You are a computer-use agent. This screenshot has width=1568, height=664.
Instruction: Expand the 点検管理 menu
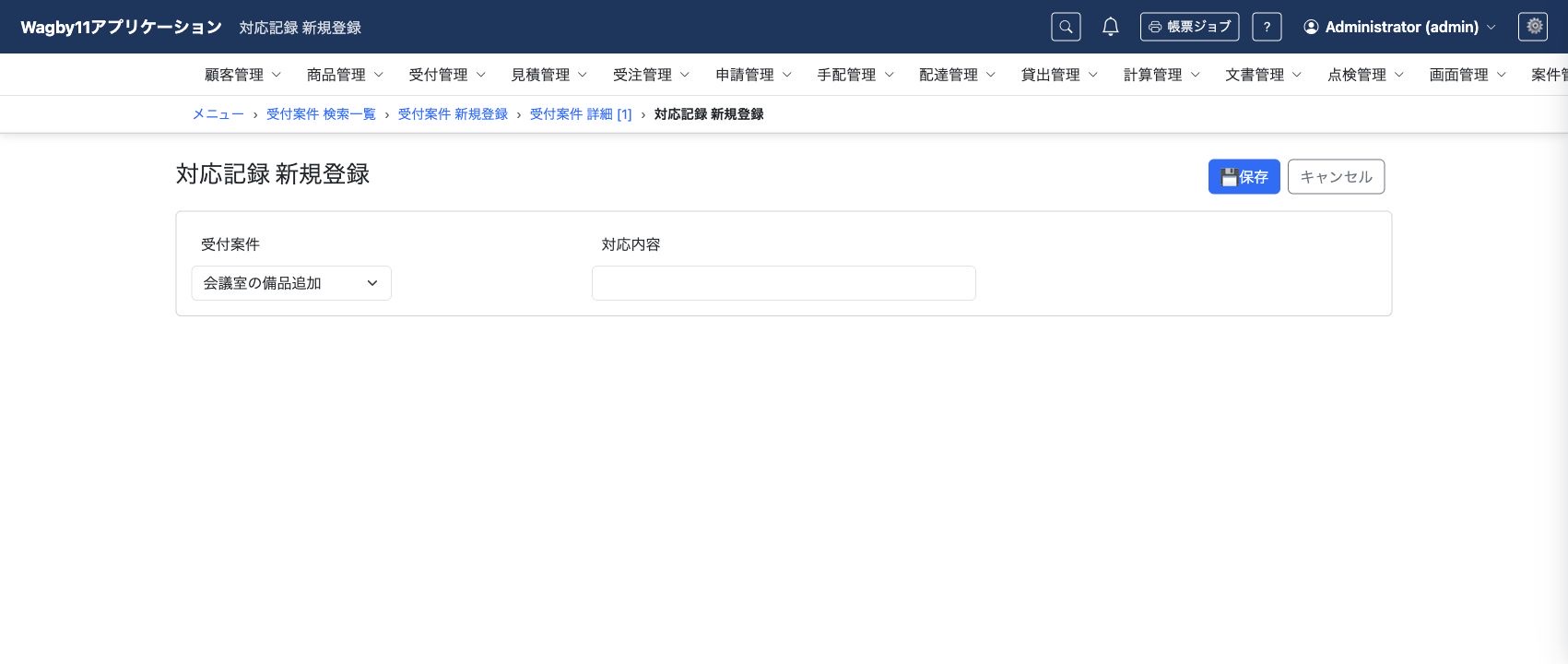point(1366,75)
